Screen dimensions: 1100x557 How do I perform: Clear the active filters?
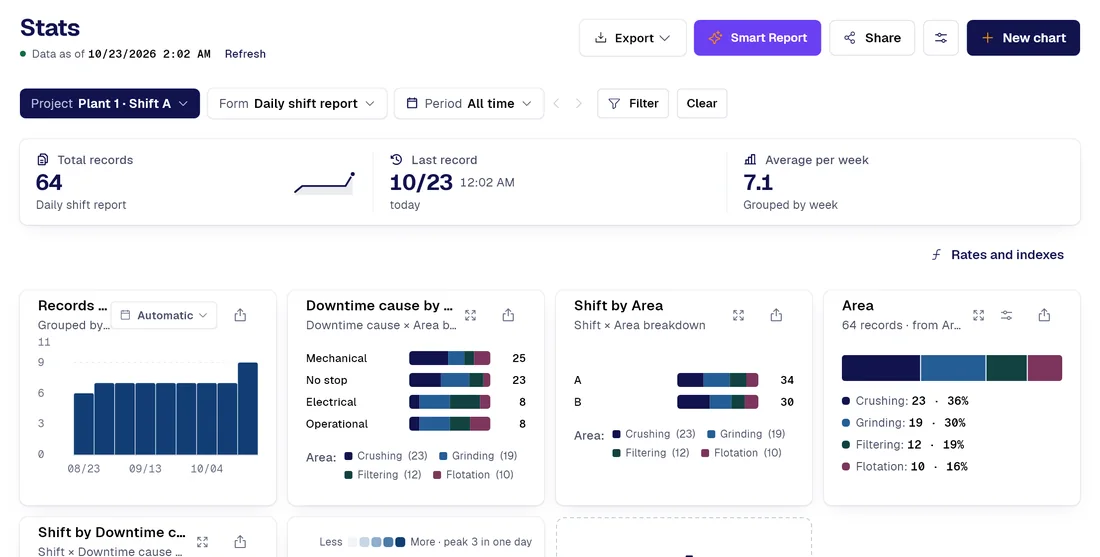(702, 103)
